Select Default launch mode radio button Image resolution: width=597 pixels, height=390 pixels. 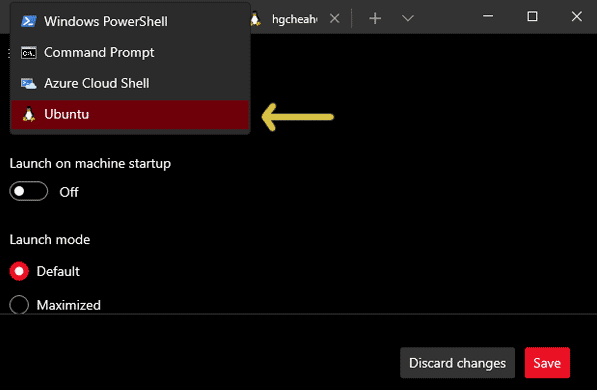(19, 271)
